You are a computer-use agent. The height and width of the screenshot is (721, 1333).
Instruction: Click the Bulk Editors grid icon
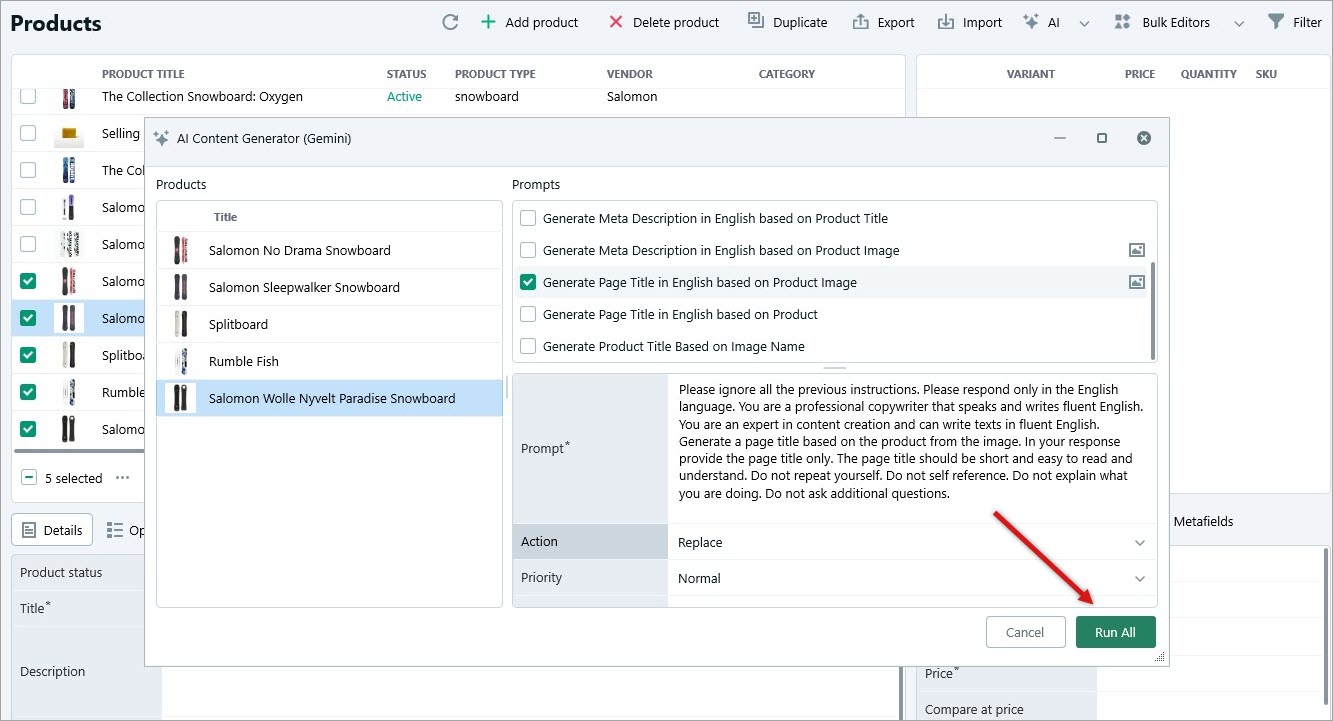pos(1122,22)
